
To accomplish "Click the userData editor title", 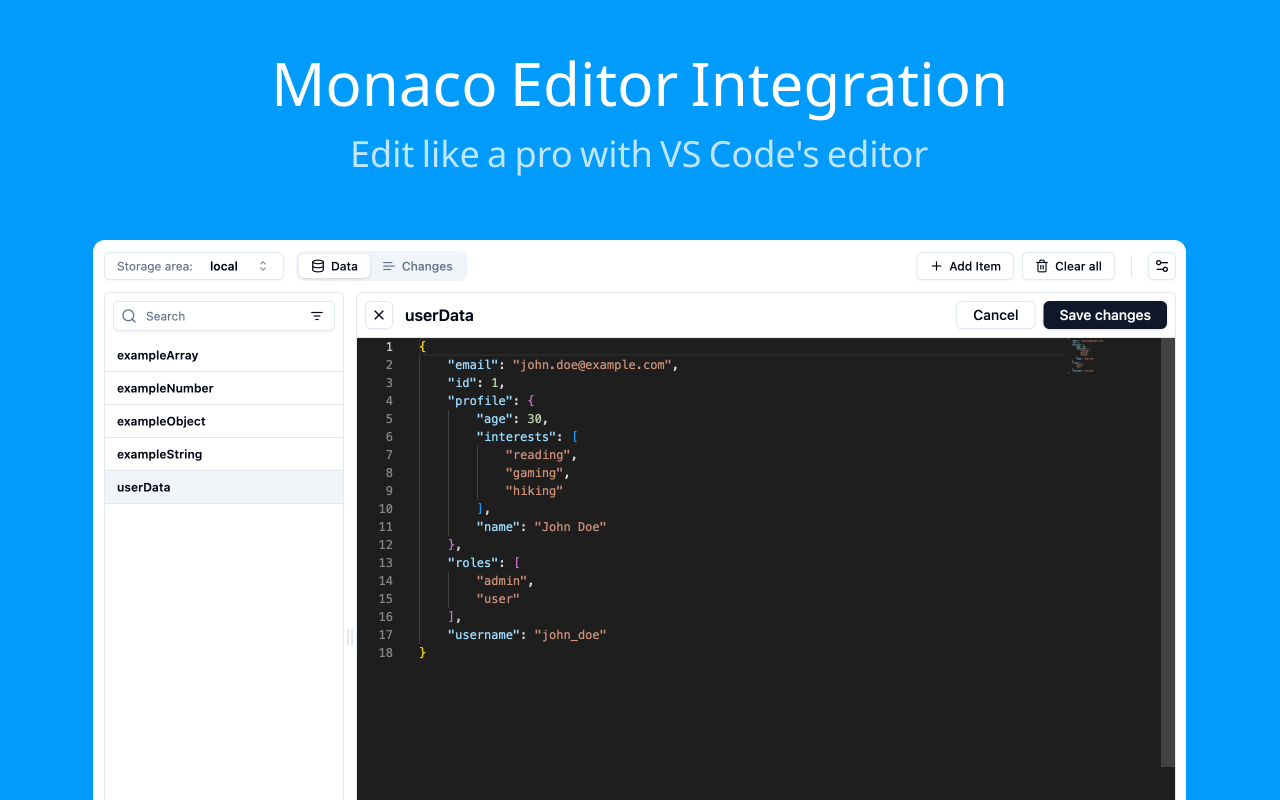I will (439, 315).
